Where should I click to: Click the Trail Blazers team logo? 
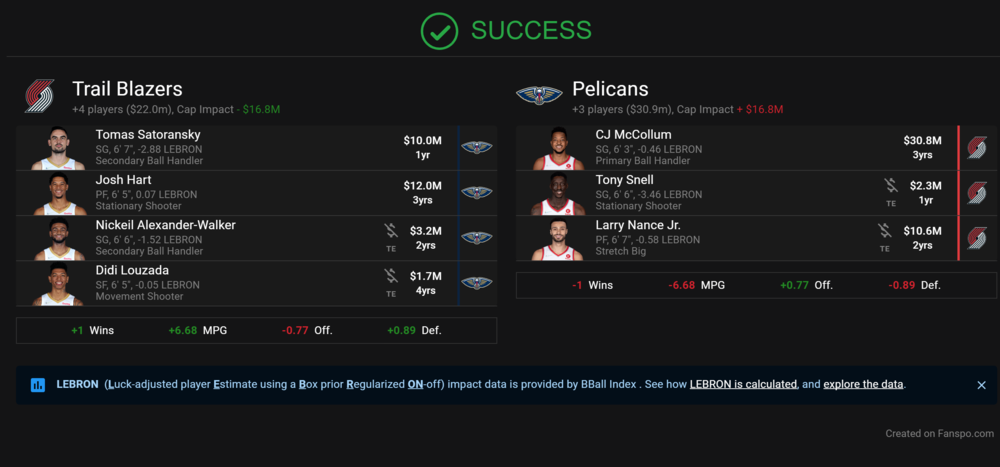pyautogui.click(x=39, y=96)
